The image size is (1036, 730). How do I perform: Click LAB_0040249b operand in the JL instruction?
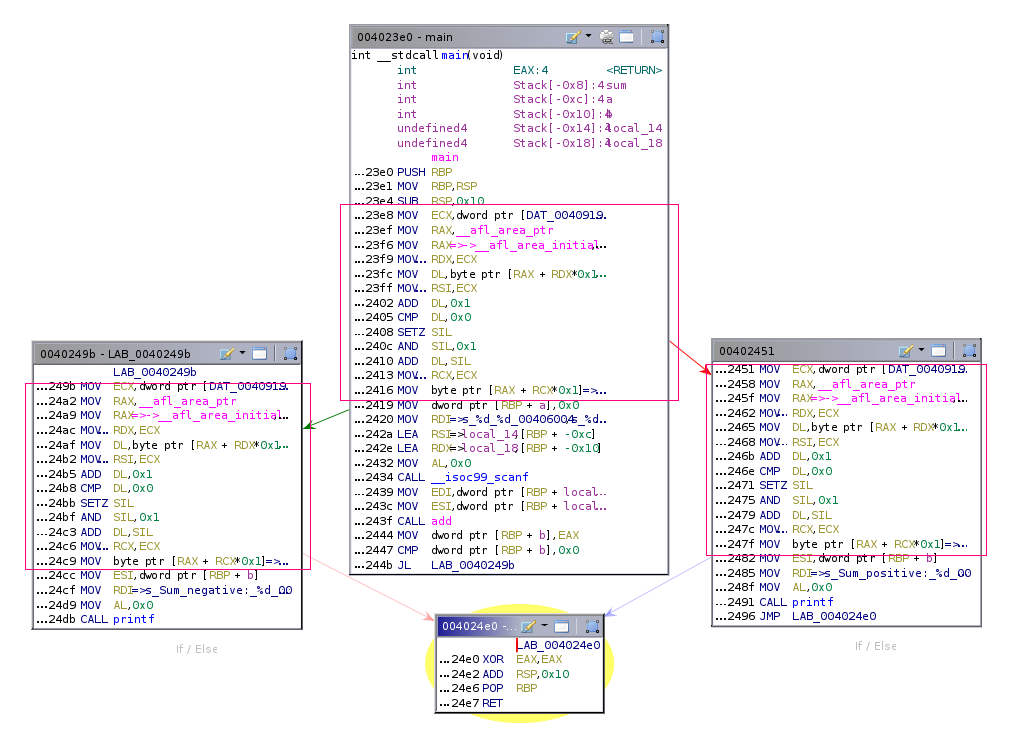point(472,565)
